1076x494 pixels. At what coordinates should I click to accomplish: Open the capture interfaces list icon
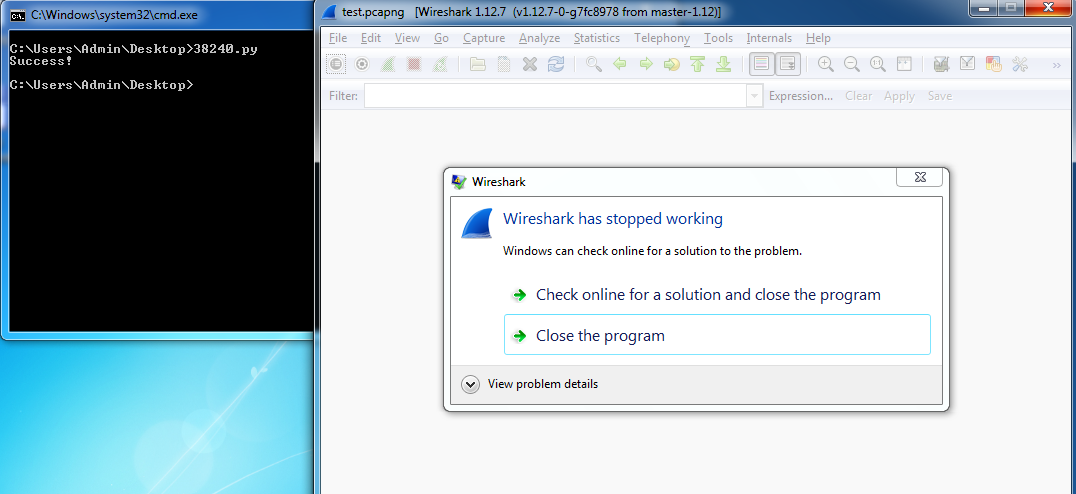click(336, 64)
